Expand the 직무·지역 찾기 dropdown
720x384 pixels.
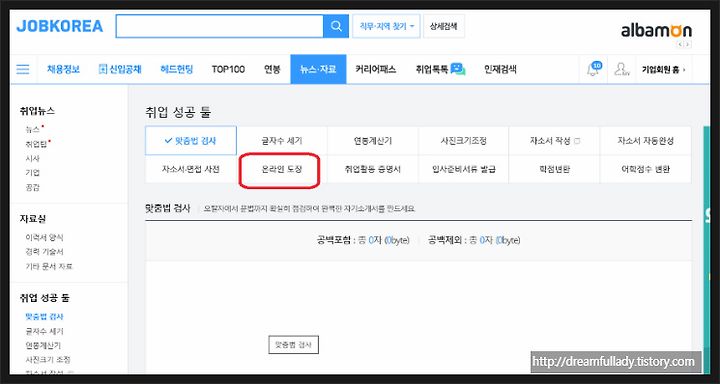click(386, 26)
